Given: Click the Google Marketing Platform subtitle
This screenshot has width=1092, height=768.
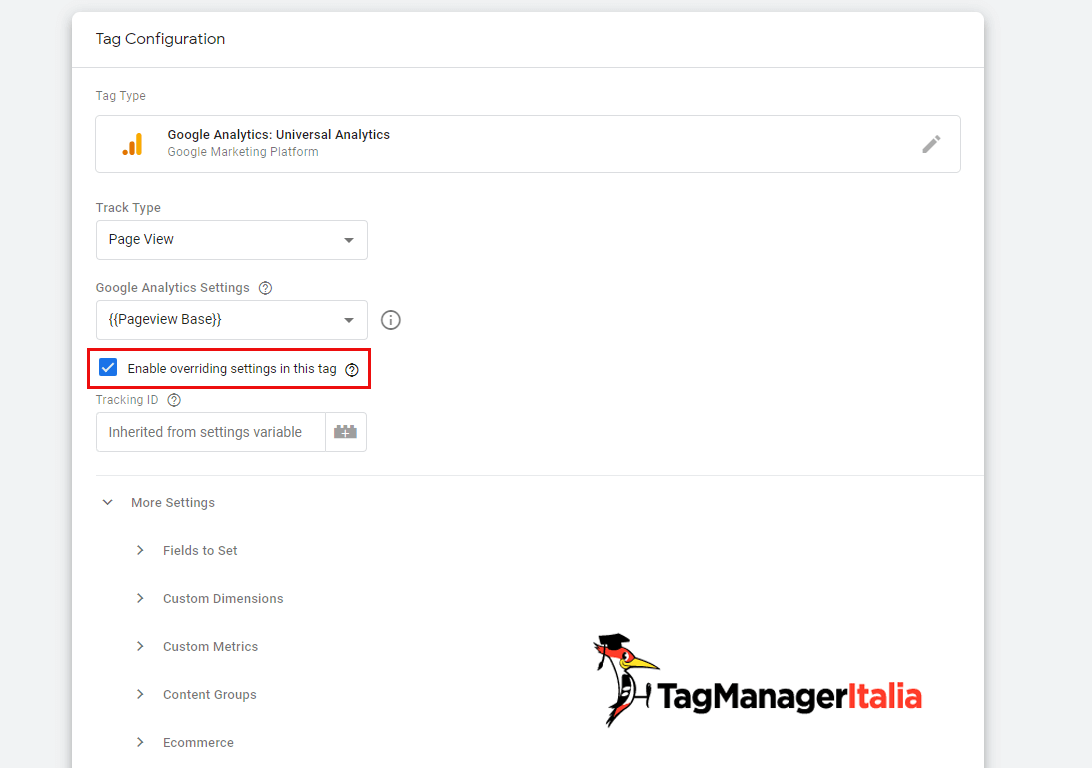Looking at the screenshot, I should pos(243,152).
